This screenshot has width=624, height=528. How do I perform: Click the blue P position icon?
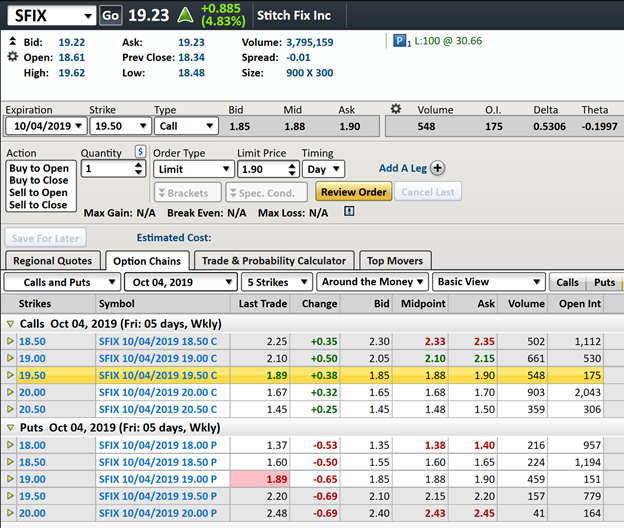401,43
